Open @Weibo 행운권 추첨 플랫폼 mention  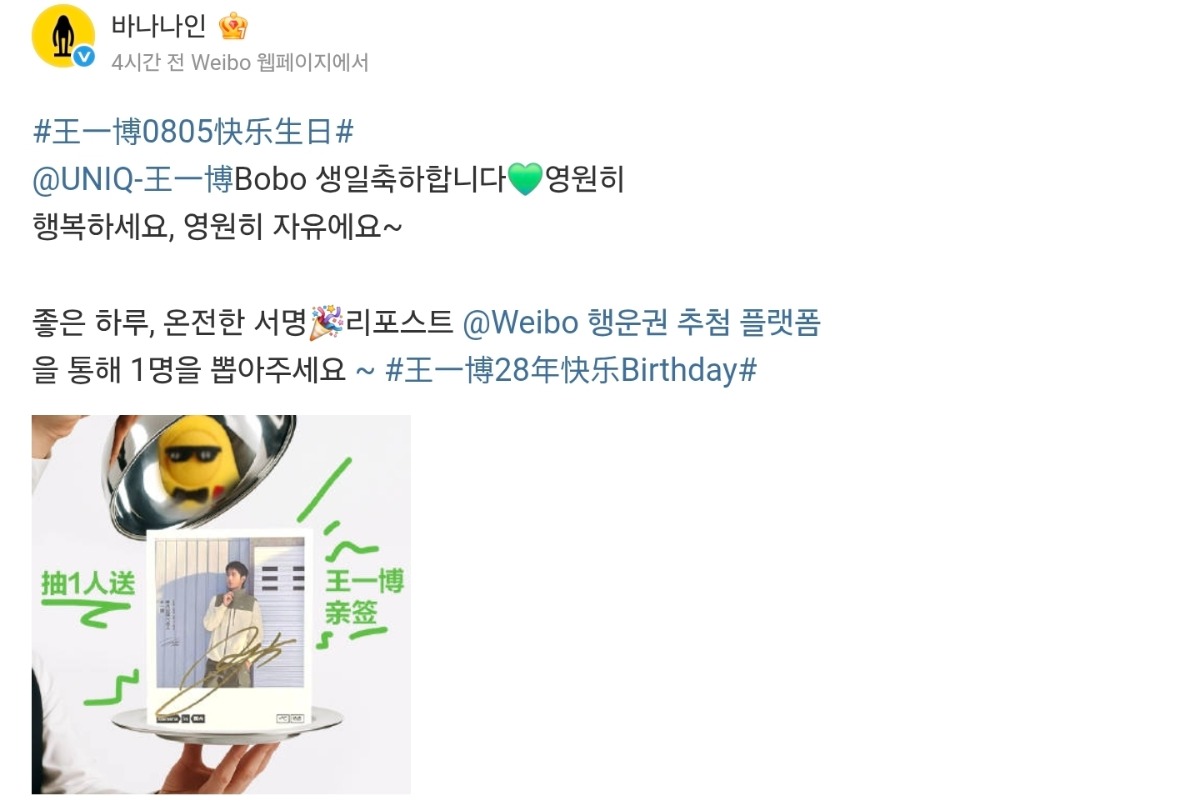coord(641,322)
